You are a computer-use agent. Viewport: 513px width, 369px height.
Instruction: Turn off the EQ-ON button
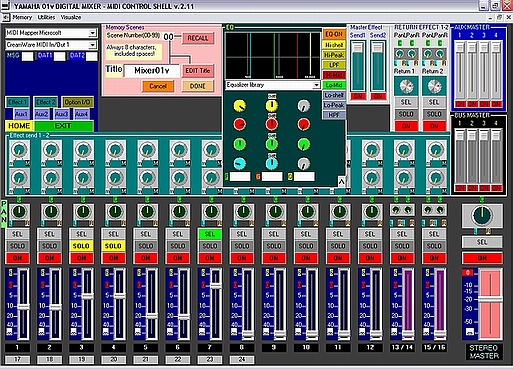[x=334, y=34]
